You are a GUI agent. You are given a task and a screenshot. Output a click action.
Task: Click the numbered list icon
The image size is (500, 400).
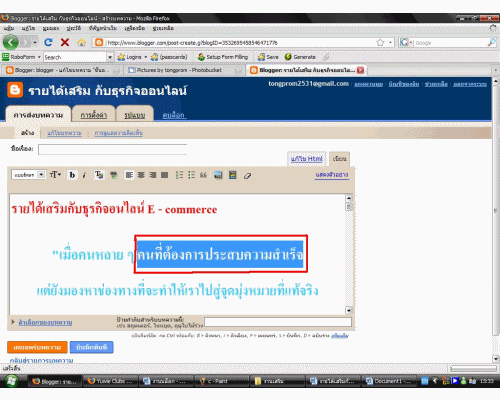coord(179,175)
